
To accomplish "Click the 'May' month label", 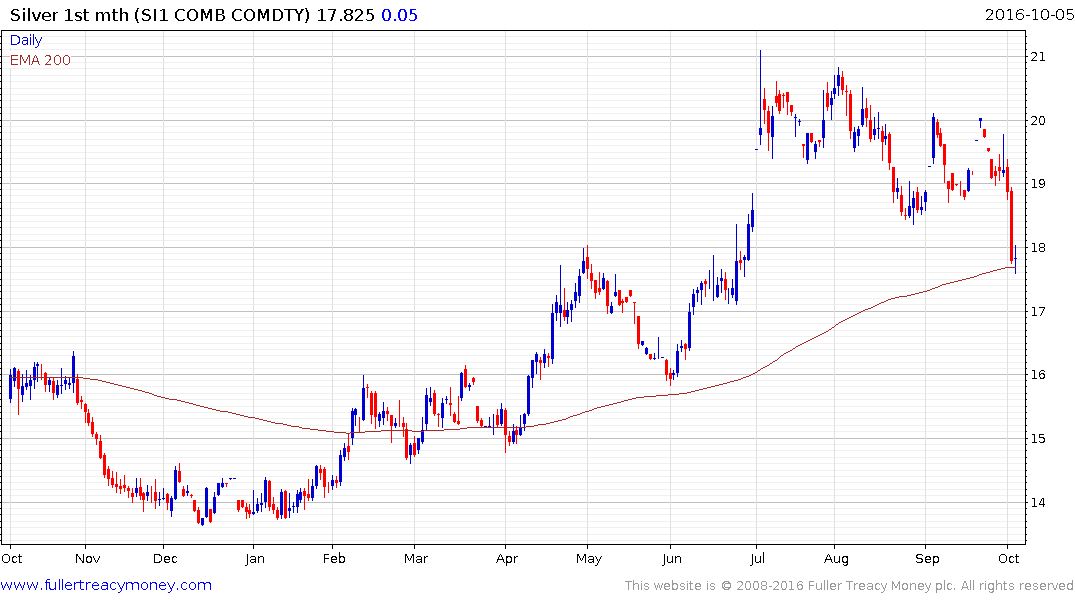I will [589, 558].
